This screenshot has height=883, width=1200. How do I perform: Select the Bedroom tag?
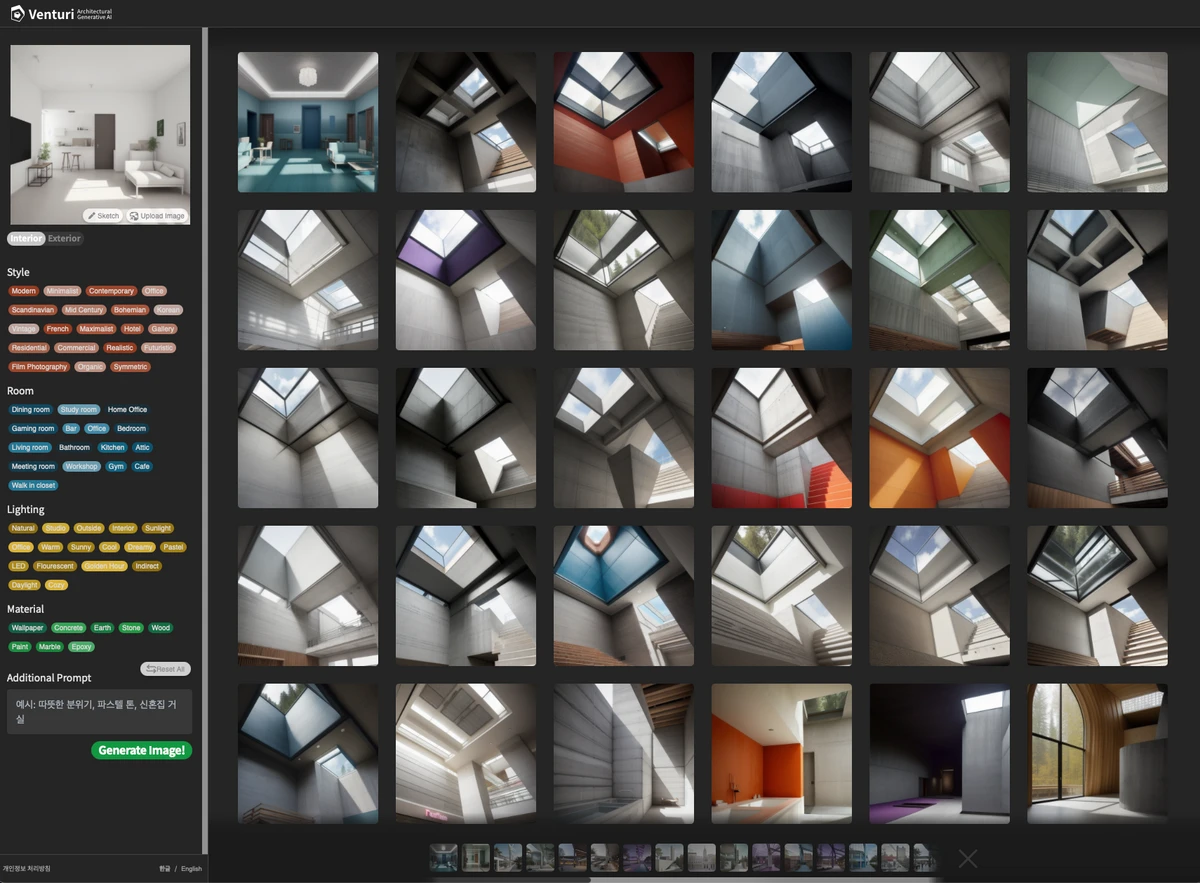click(x=131, y=429)
